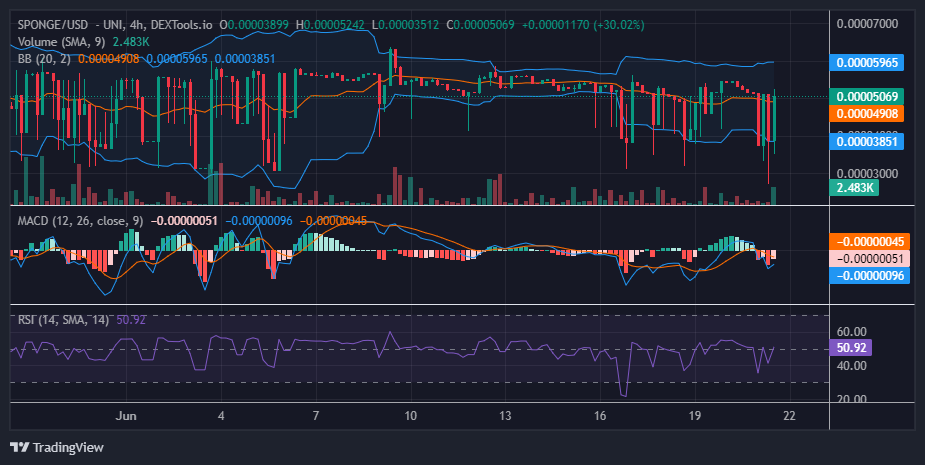Viewport: 925px width, 465px height.
Task: Click the 2.483K volume axis label
Action: point(855,188)
